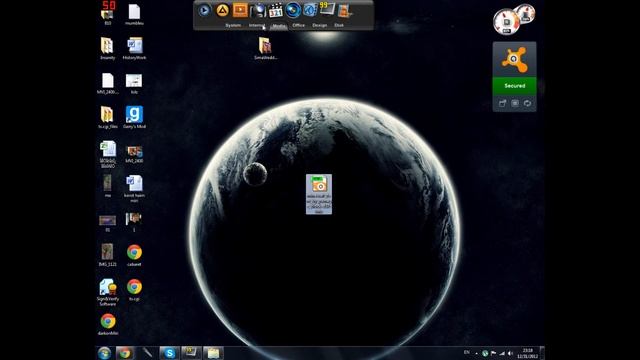Image resolution: width=640 pixels, height=360 pixels.
Task: Open the pen tool taskbar icon
Action: coord(147,353)
